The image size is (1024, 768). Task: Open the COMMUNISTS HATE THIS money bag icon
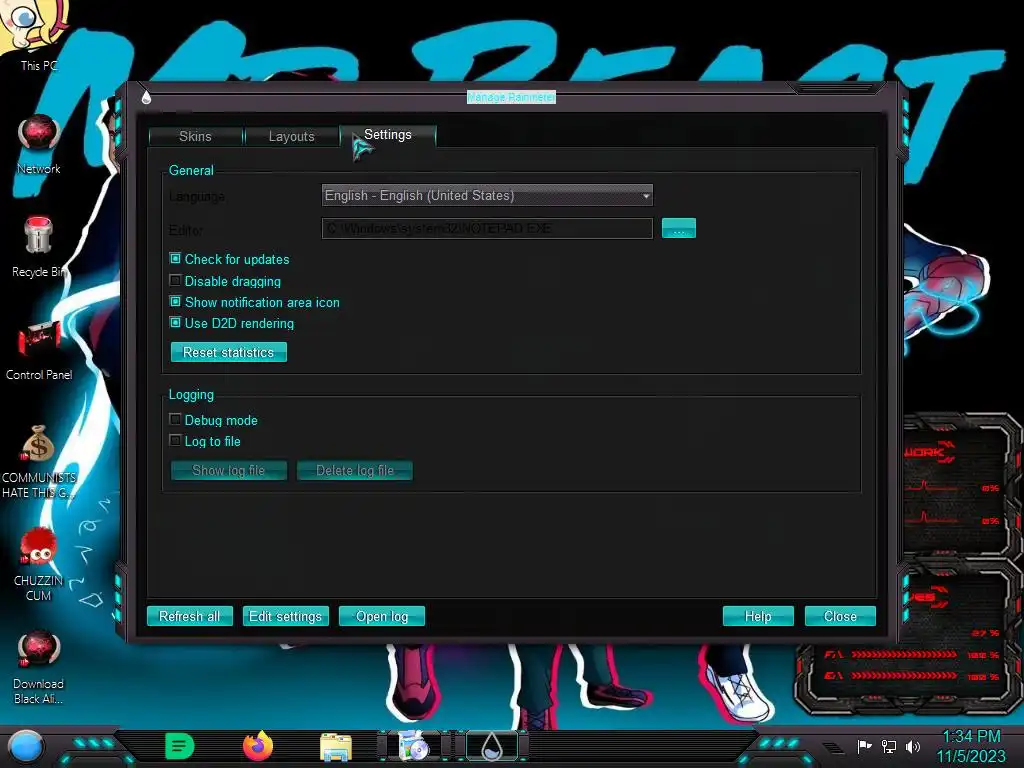coord(39,461)
